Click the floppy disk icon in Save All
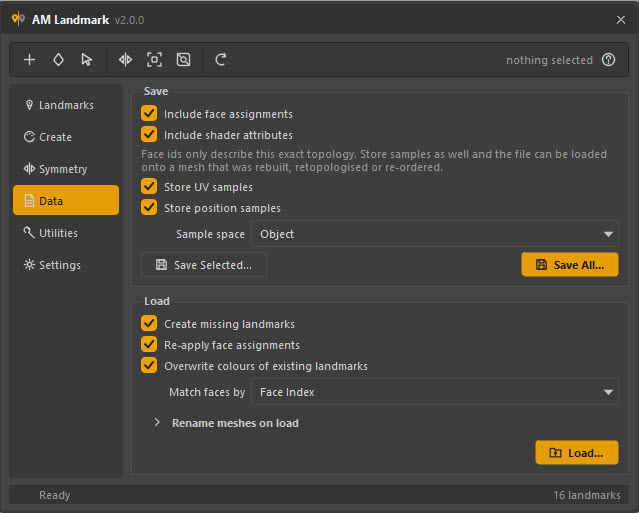Image resolution: width=639 pixels, height=513 pixels. pos(541,265)
